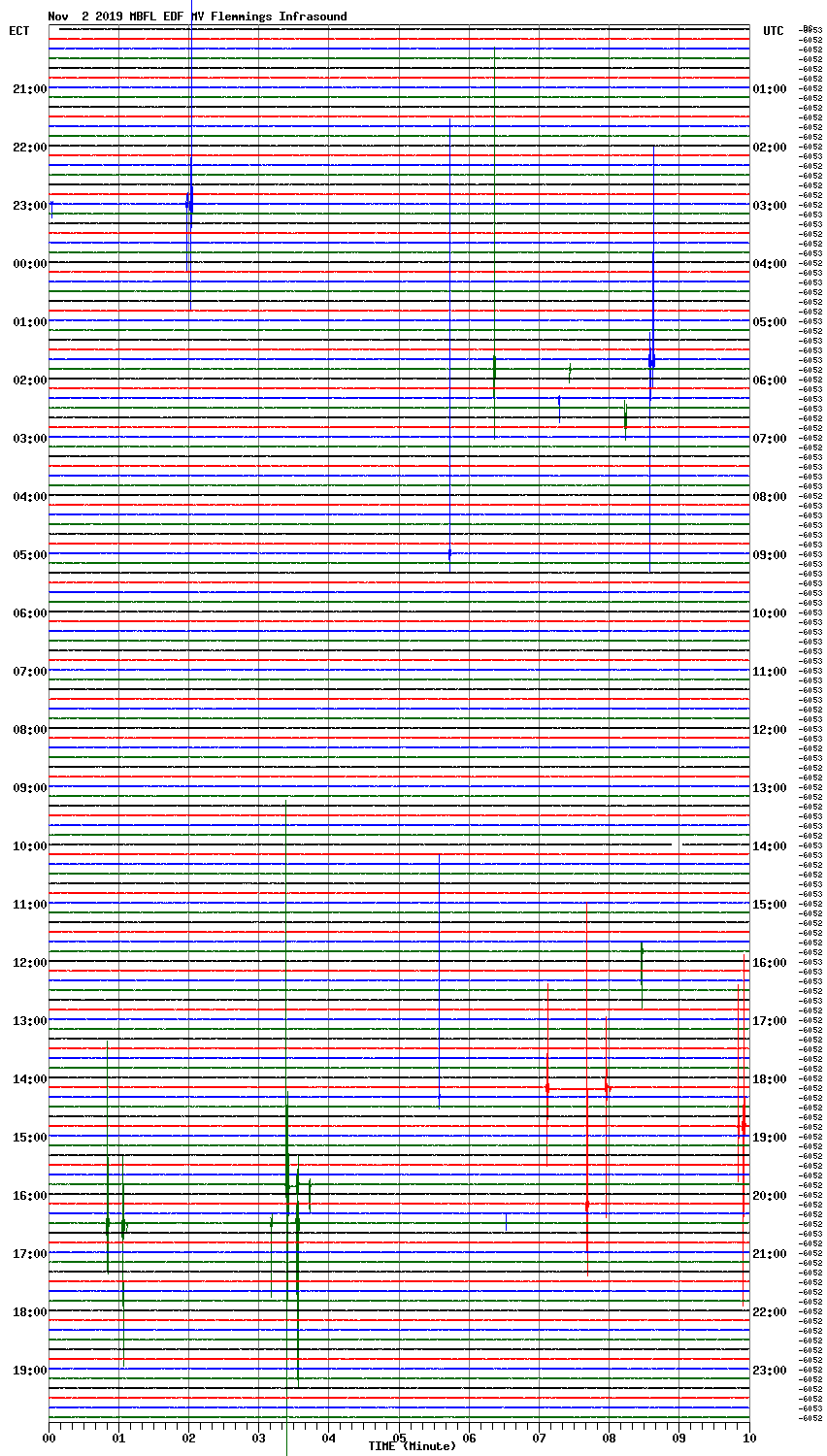Image resolution: width=827 pixels, height=1456 pixels.
Task: Select the 17:00 ECT time label
Action: click(x=29, y=1254)
